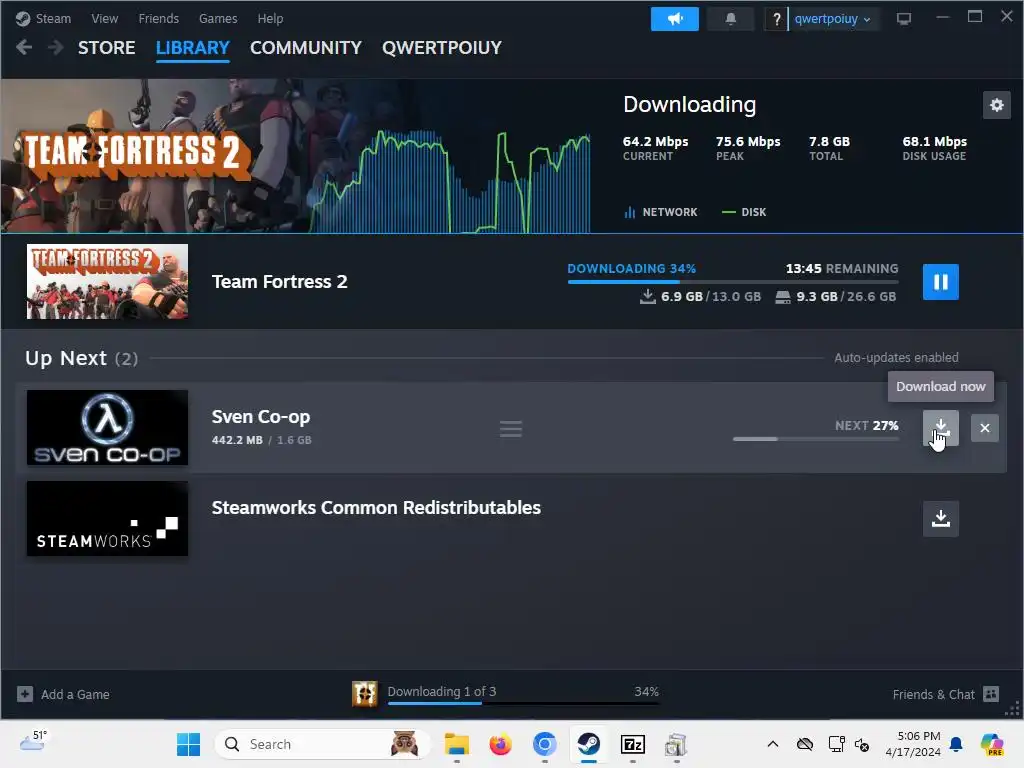Open the Chrome-like browser taskbar icon
The image size is (1024, 768).
point(545,744)
